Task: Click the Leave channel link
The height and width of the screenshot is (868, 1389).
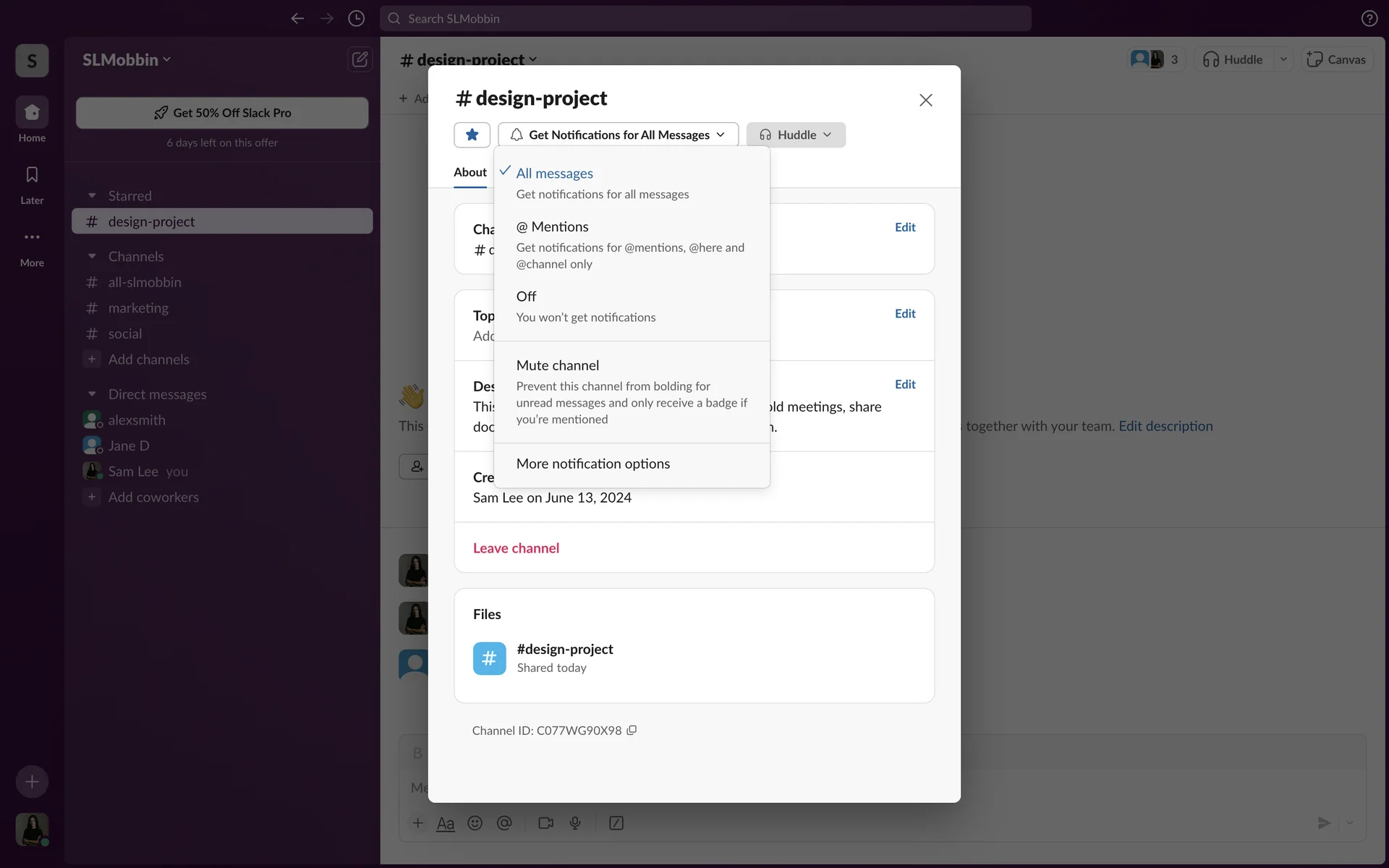Action: click(x=516, y=548)
